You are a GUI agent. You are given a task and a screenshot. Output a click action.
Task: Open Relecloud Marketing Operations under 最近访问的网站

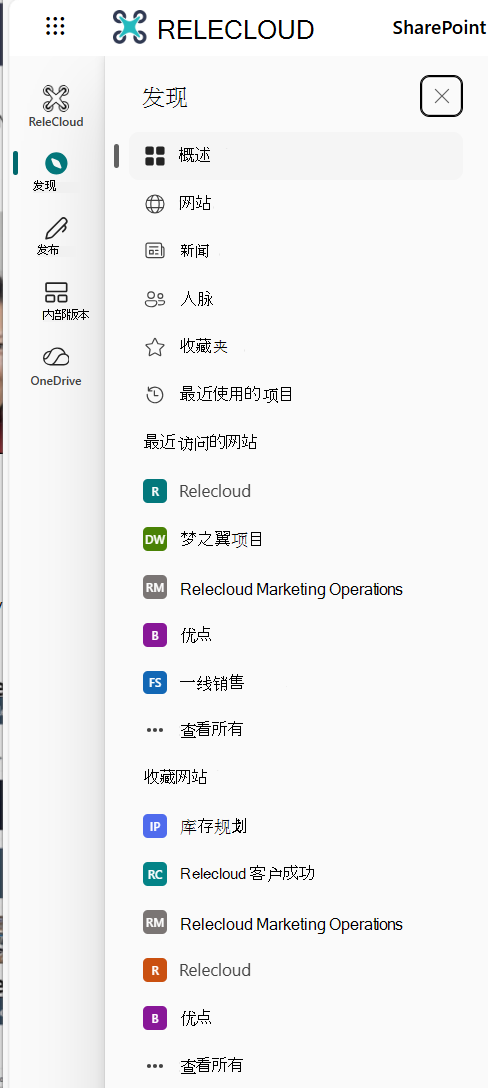pos(292,589)
